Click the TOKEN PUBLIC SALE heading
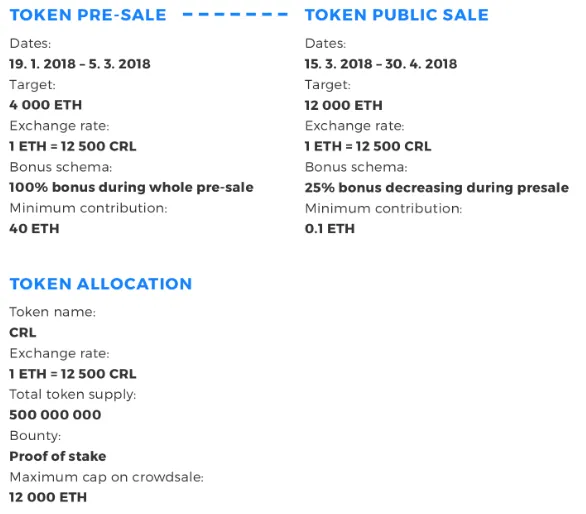Viewport: 586px width, 514px height. 397,15
